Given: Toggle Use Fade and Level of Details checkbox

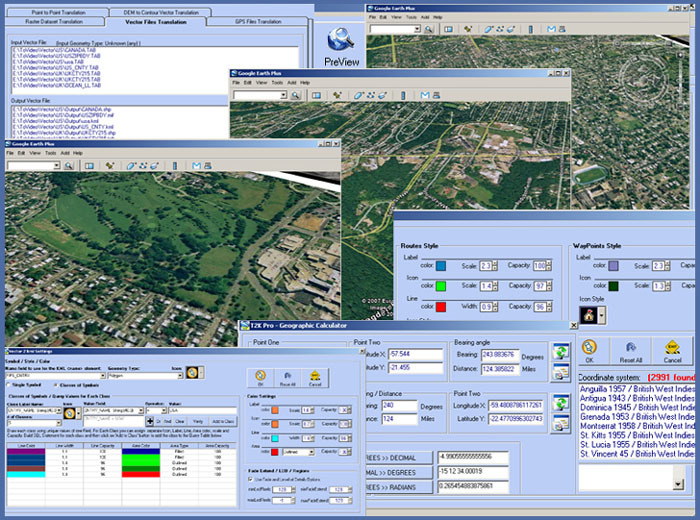Looking at the screenshot, I should point(250,479).
